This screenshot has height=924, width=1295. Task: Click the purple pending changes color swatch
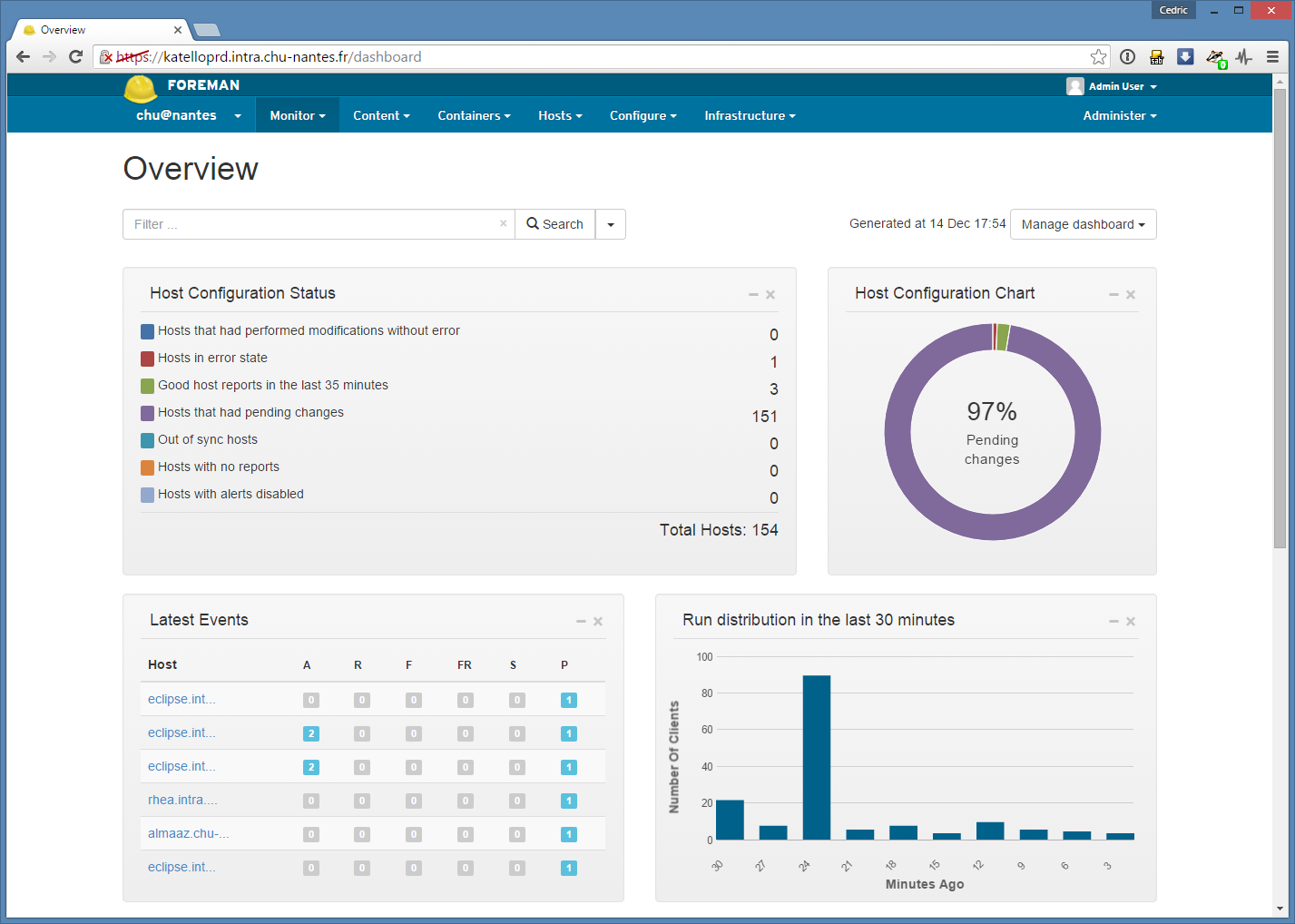(x=147, y=413)
